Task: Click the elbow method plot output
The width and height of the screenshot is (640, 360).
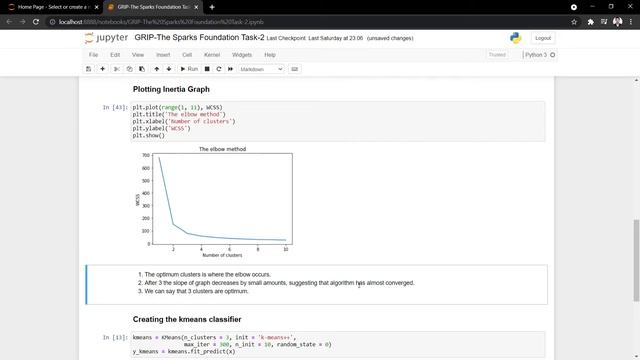Action: [214, 202]
